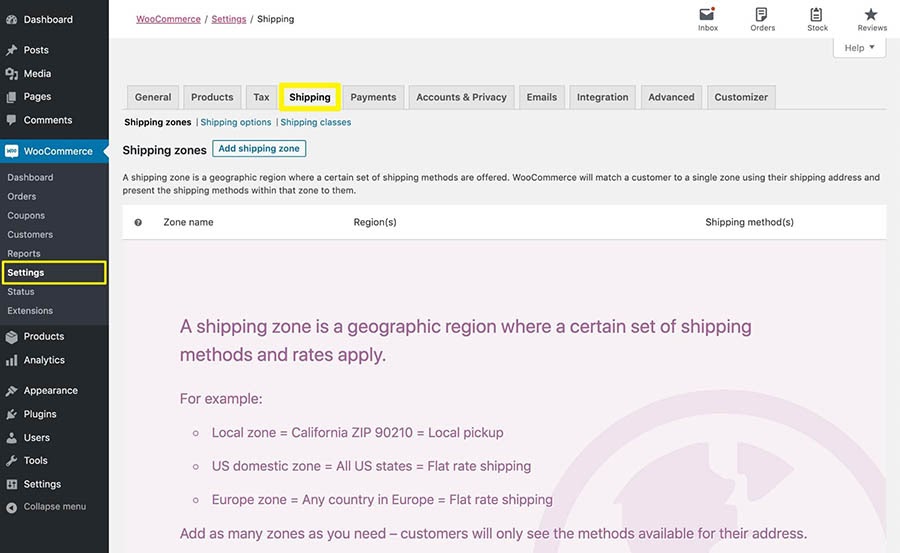Go to Media in the sidebar

pyautogui.click(x=37, y=73)
